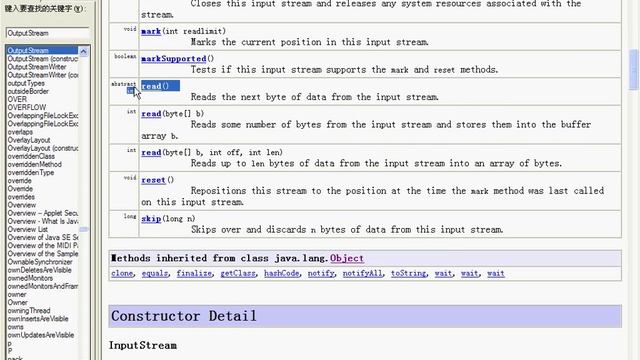Open the mark(int readlimit) method link
640x360 pixels.
[151, 31]
